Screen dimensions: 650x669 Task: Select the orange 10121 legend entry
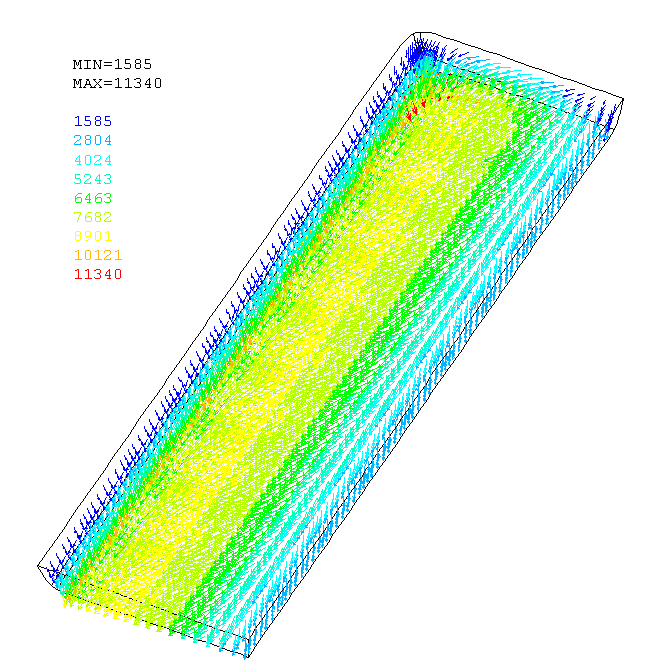pos(96,255)
